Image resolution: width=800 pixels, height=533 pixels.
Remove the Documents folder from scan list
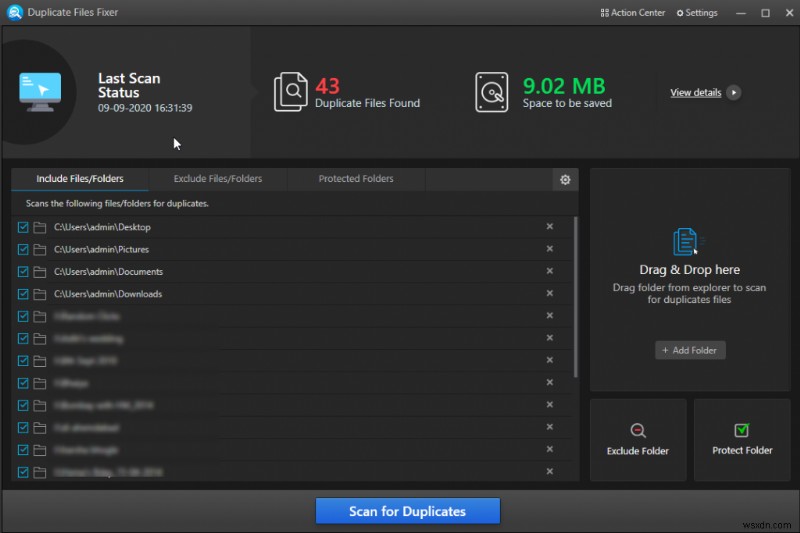(x=549, y=271)
